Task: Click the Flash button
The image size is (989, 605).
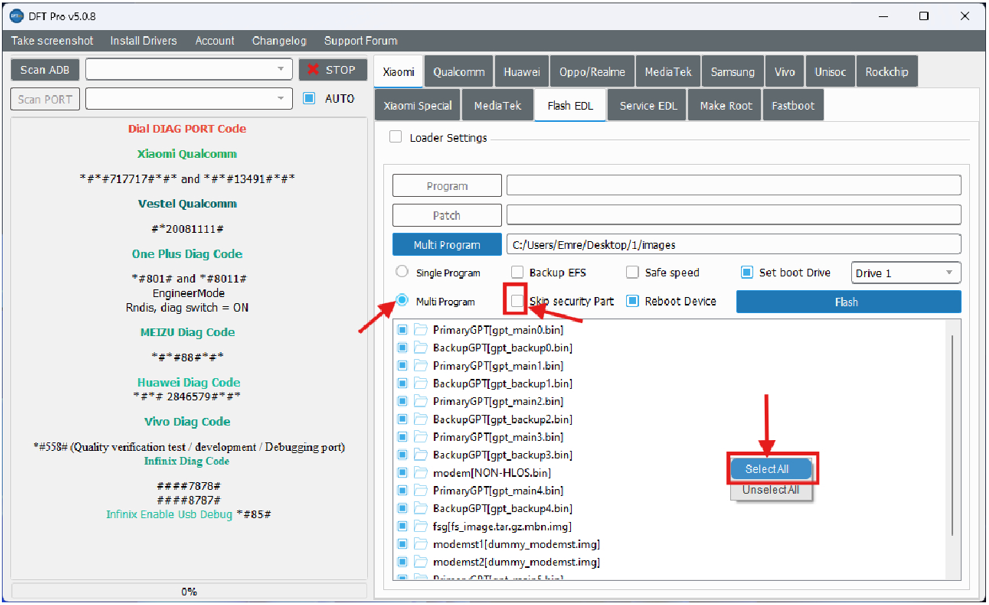Action: click(848, 302)
